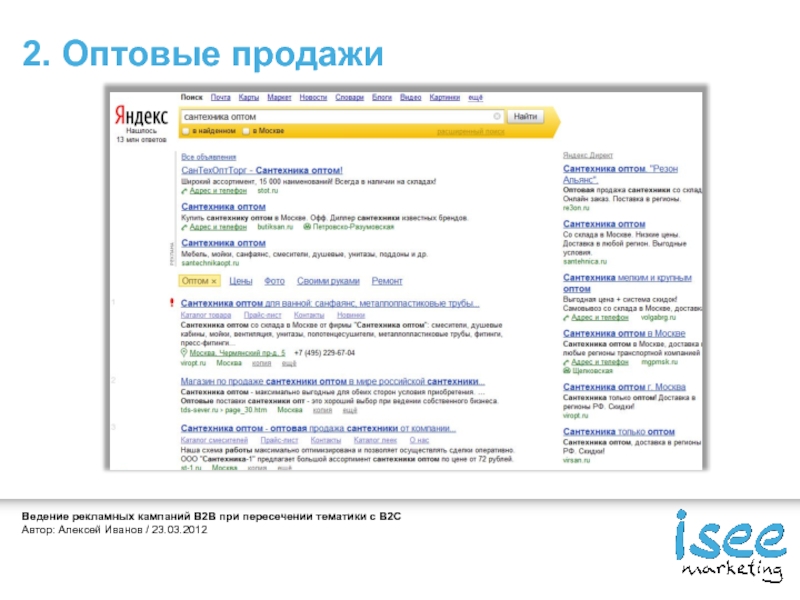800x600 pixels.
Task: Open the Новости tab
Action: click(313, 97)
